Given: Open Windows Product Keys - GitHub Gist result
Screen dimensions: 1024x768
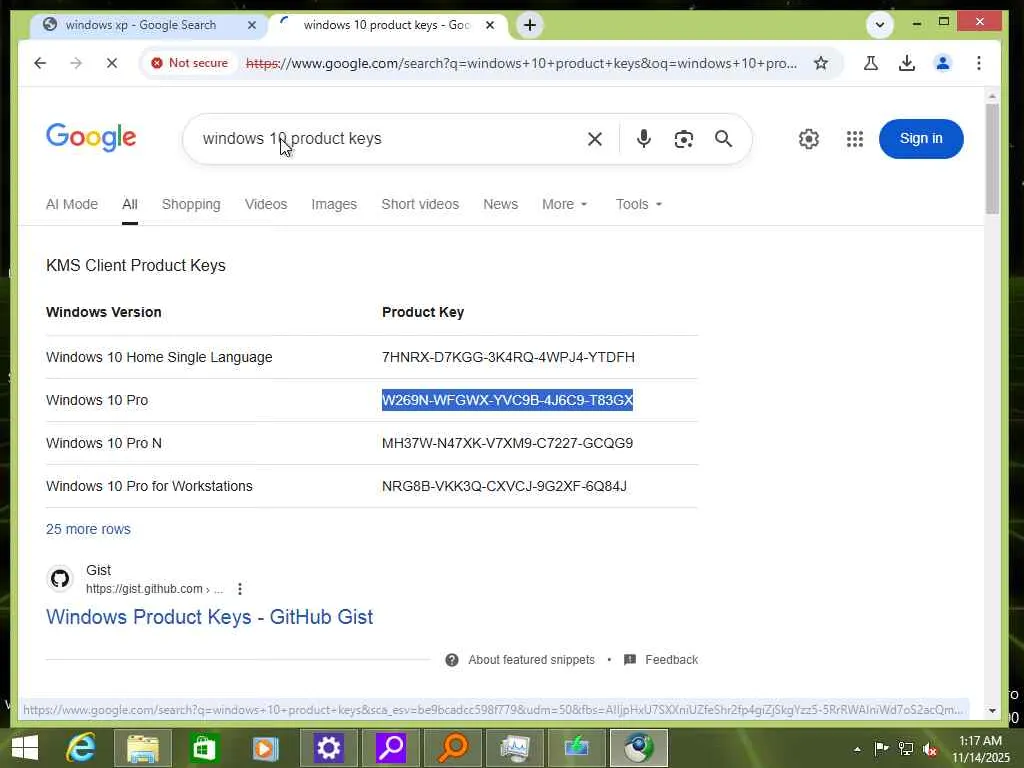Looking at the screenshot, I should click(x=209, y=616).
